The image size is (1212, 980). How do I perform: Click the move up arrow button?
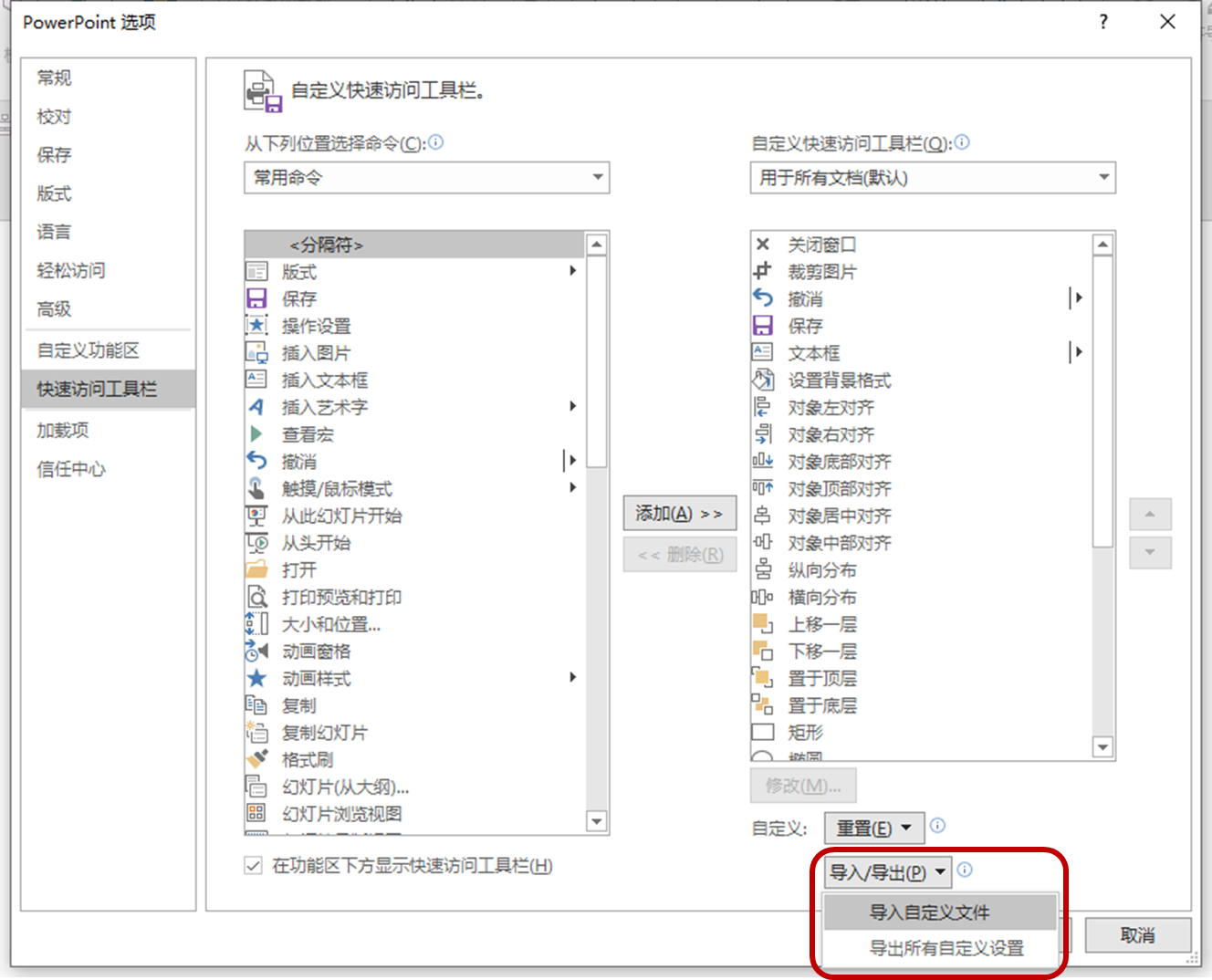[1150, 515]
